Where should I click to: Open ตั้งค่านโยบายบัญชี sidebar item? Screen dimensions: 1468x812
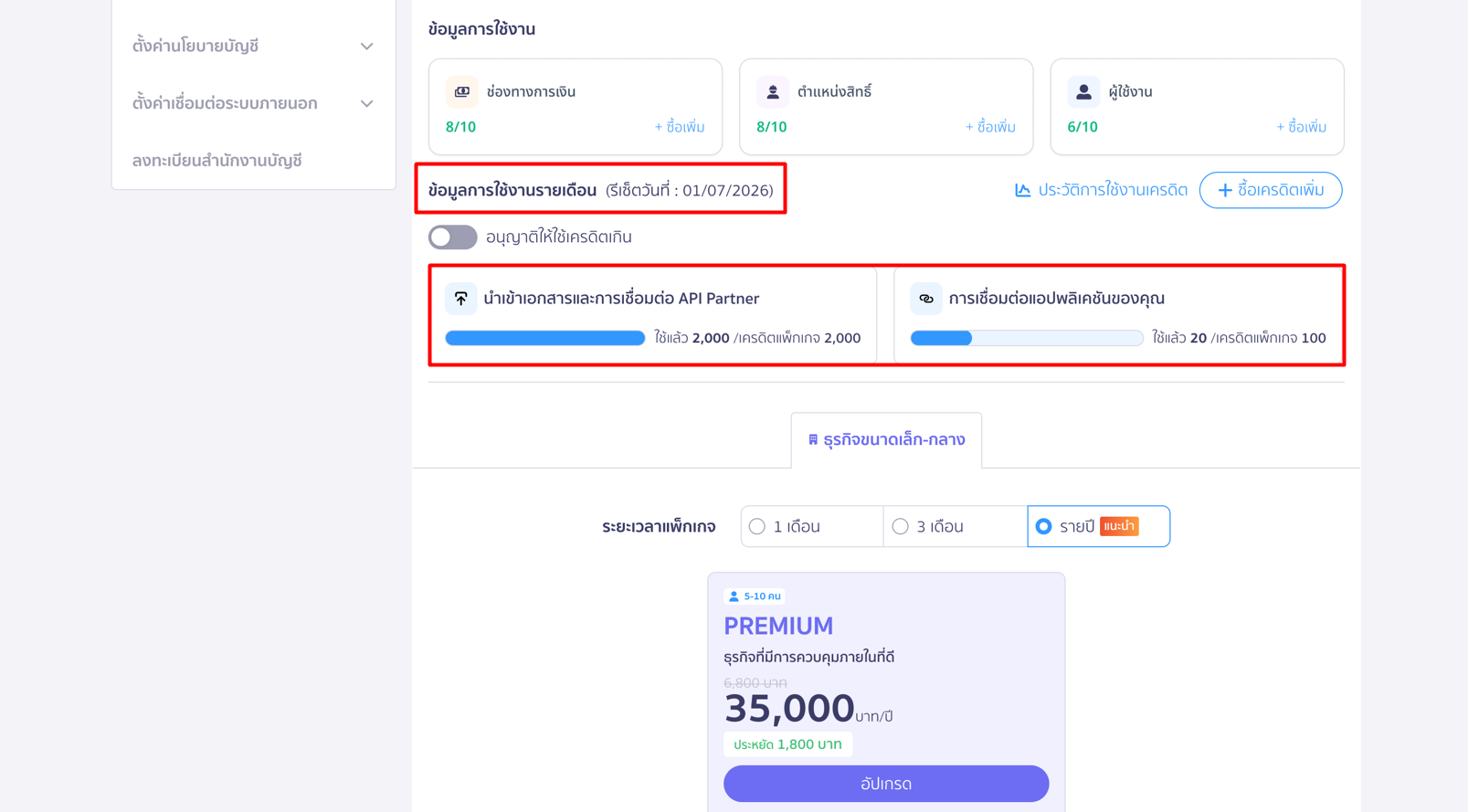pyautogui.click(x=253, y=46)
